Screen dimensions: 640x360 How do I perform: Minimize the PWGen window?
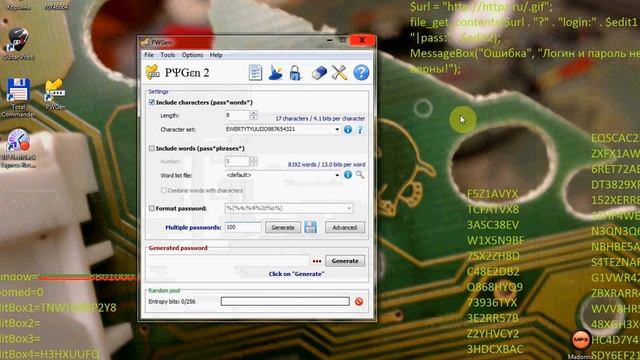tap(329, 40)
